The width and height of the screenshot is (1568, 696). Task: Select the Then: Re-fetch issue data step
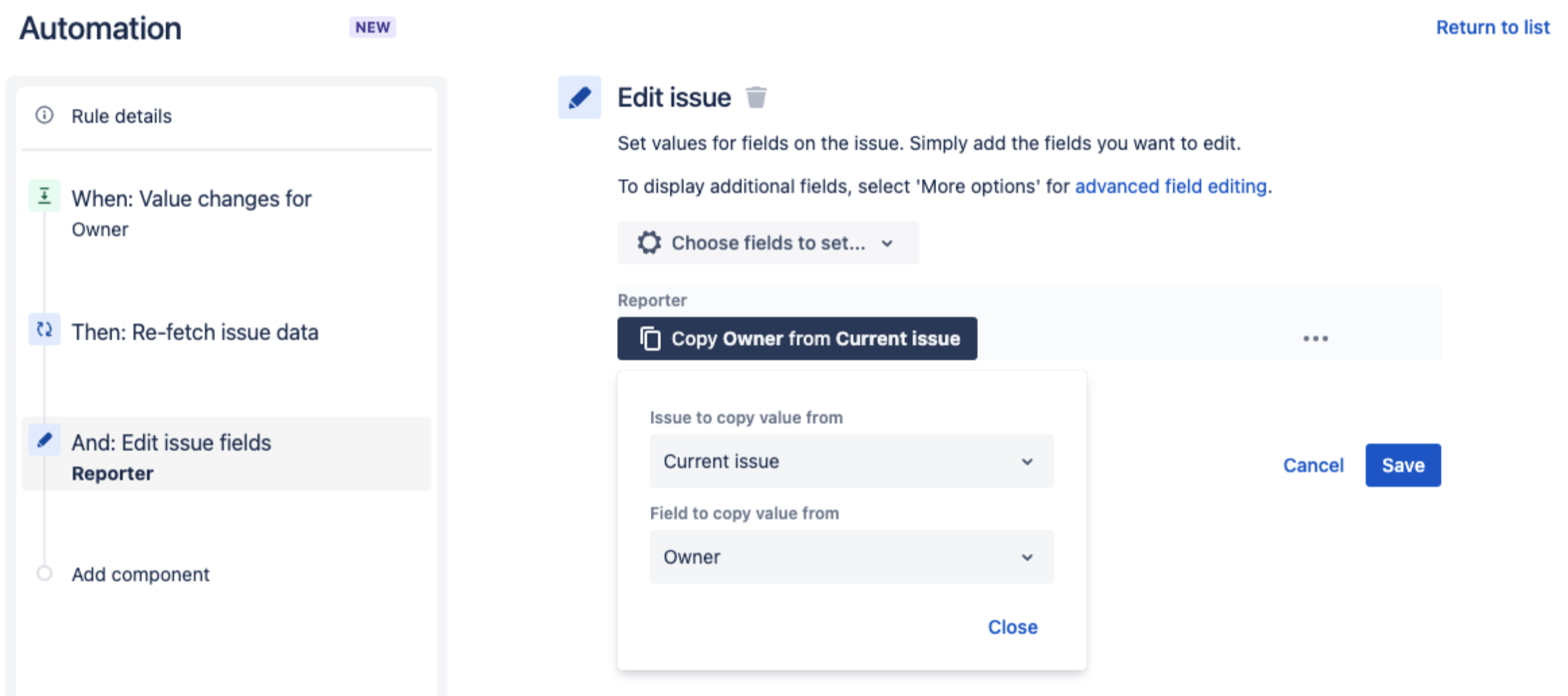pyautogui.click(x=195, y=332)
